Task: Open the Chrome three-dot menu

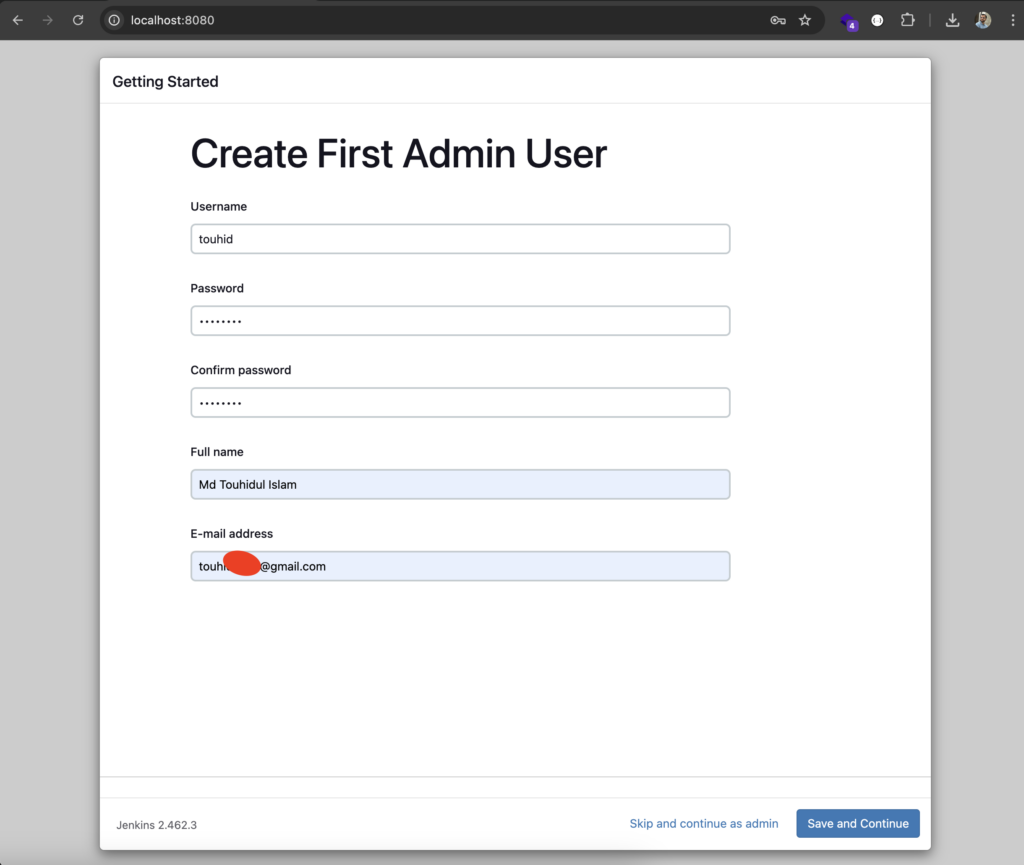Action: tap(1012, 20)
